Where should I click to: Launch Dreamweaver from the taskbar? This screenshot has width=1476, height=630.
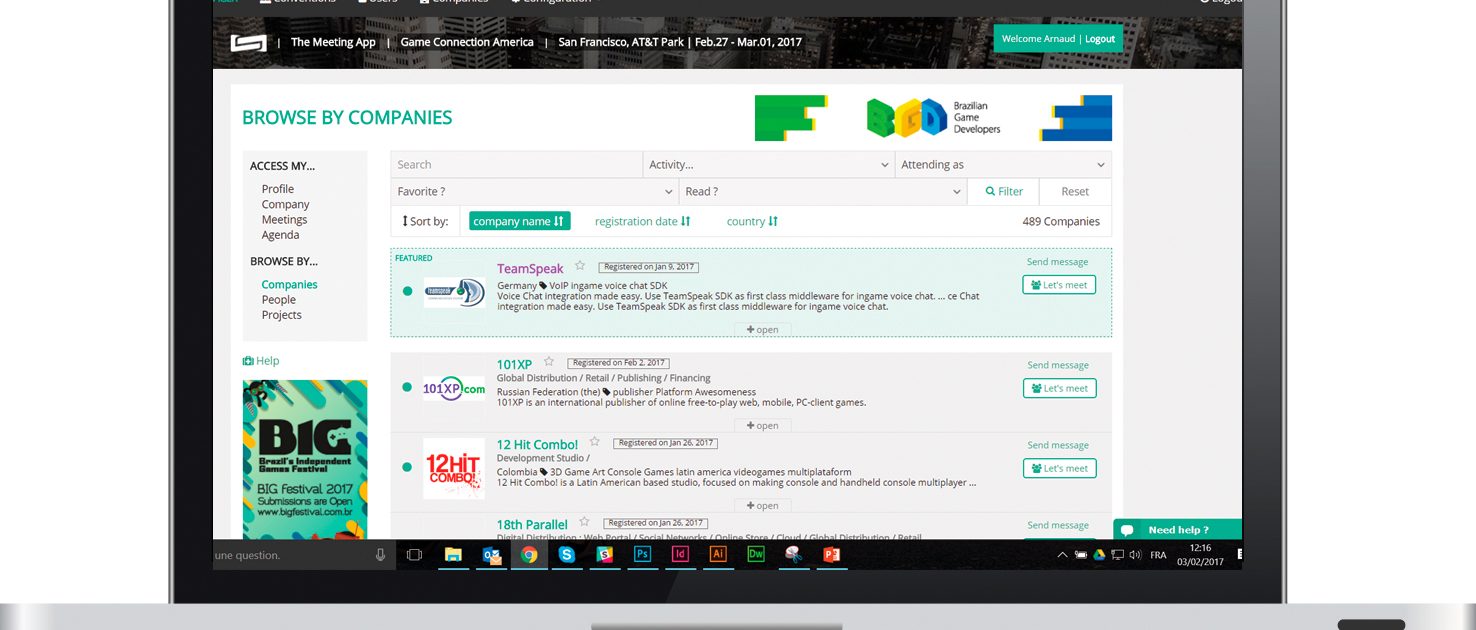(756, 554)
